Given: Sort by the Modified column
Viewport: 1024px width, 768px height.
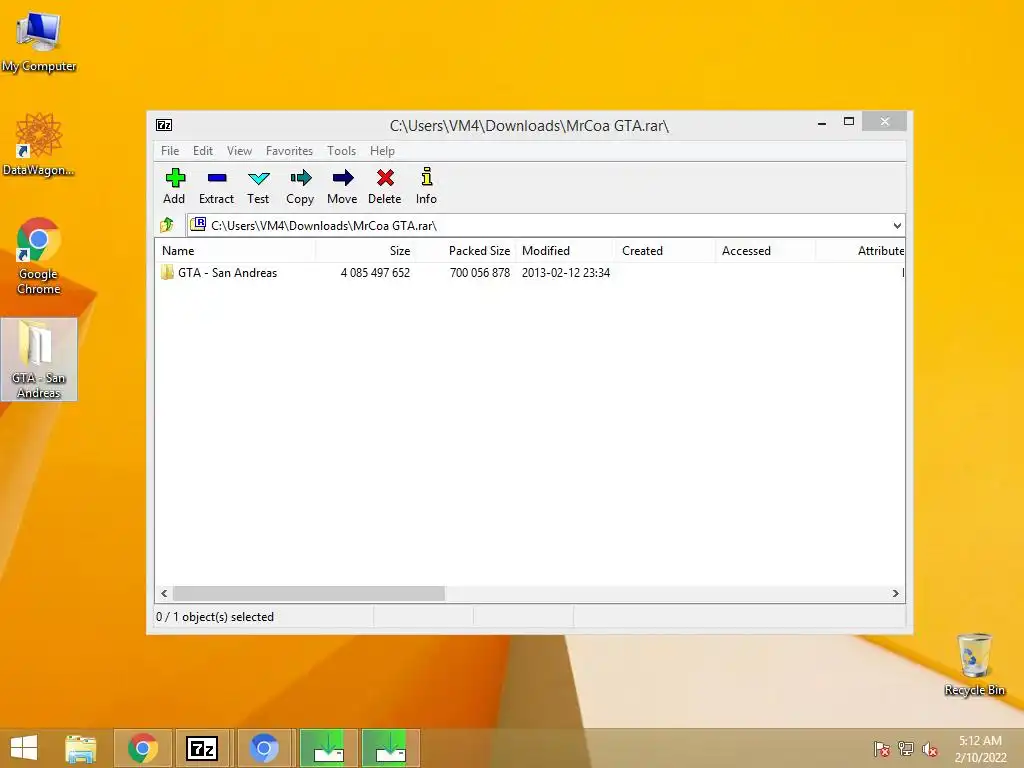Looking at the screenshot, I should pyautogui.click(x=566, y=251).
